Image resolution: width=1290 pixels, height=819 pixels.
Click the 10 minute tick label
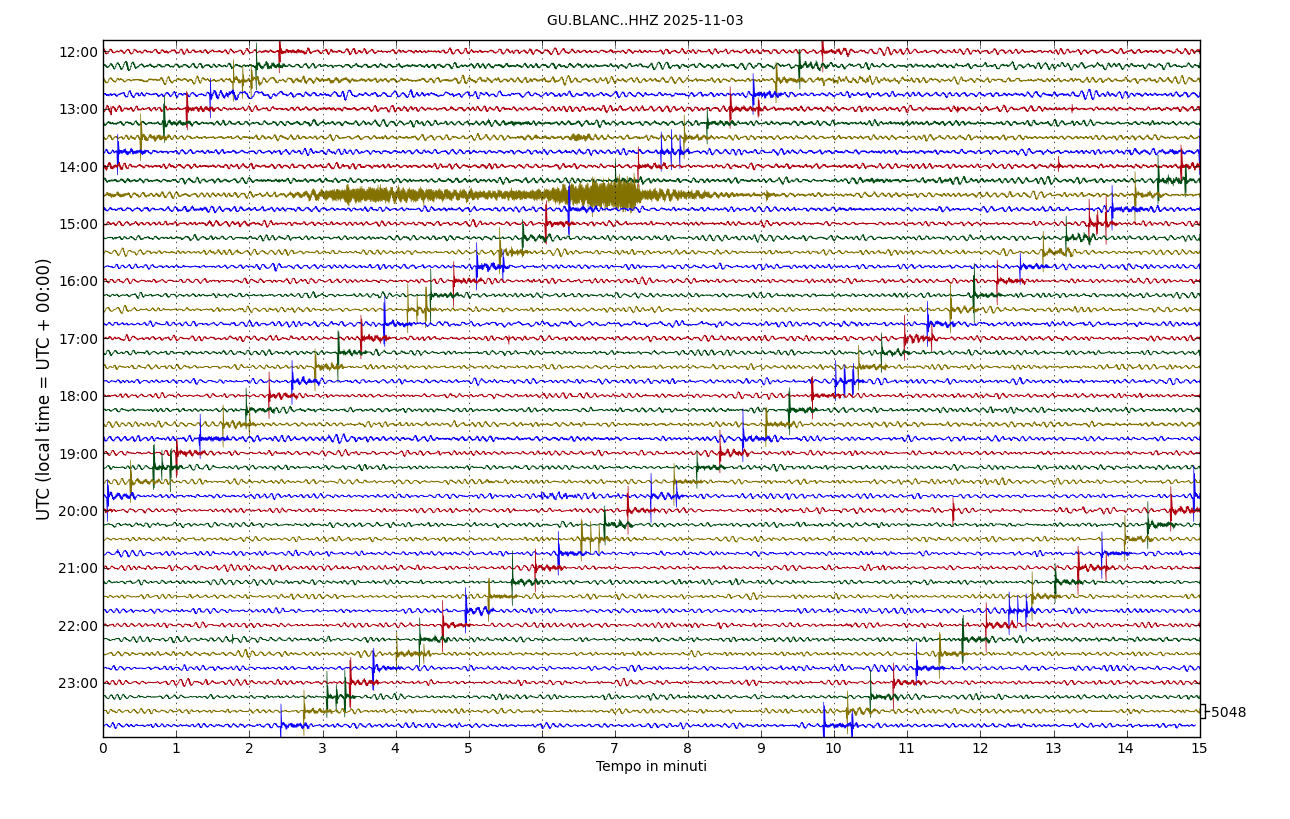coord(833,749)
